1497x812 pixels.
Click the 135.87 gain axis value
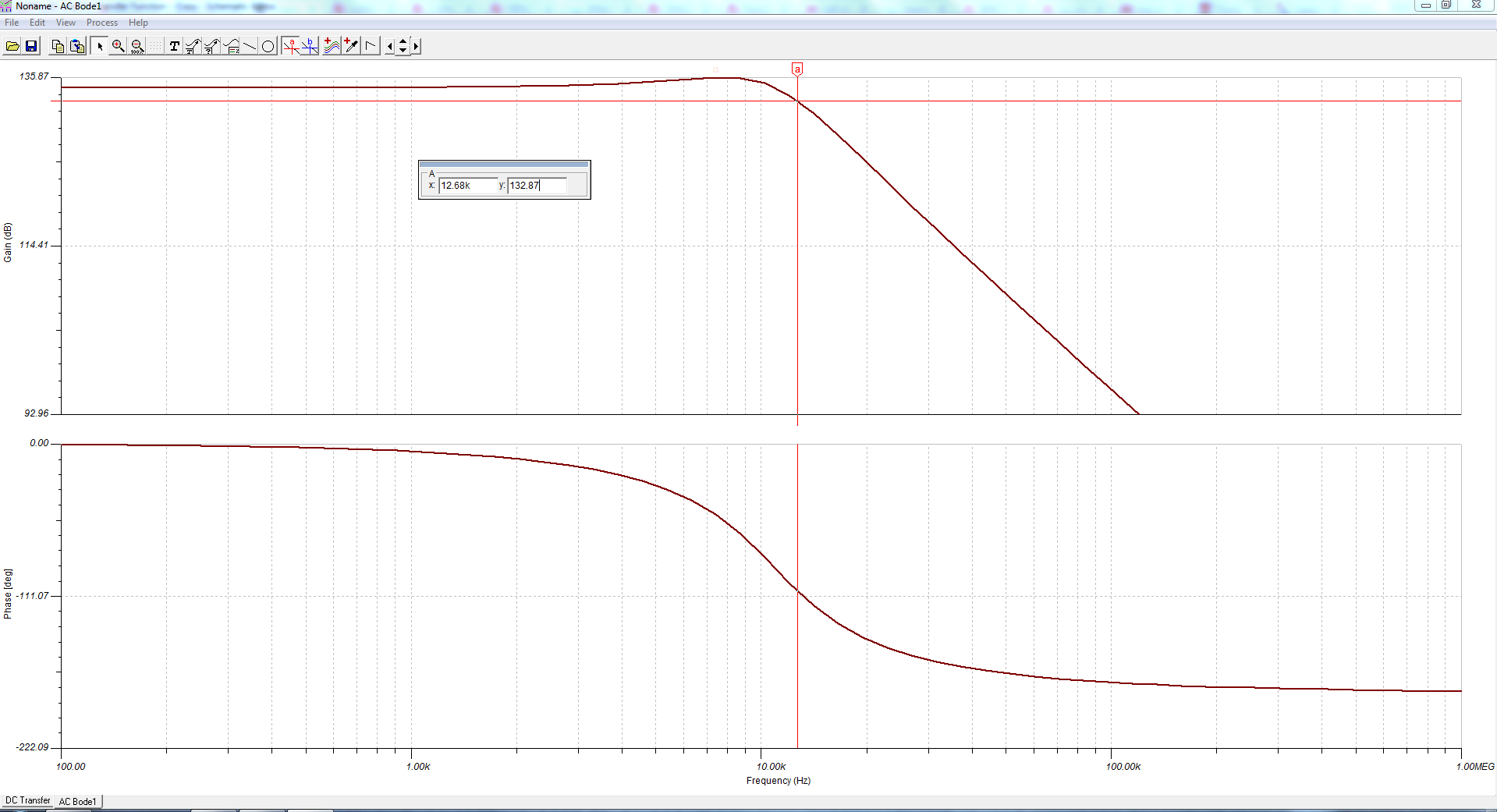(x=34, y=76)
